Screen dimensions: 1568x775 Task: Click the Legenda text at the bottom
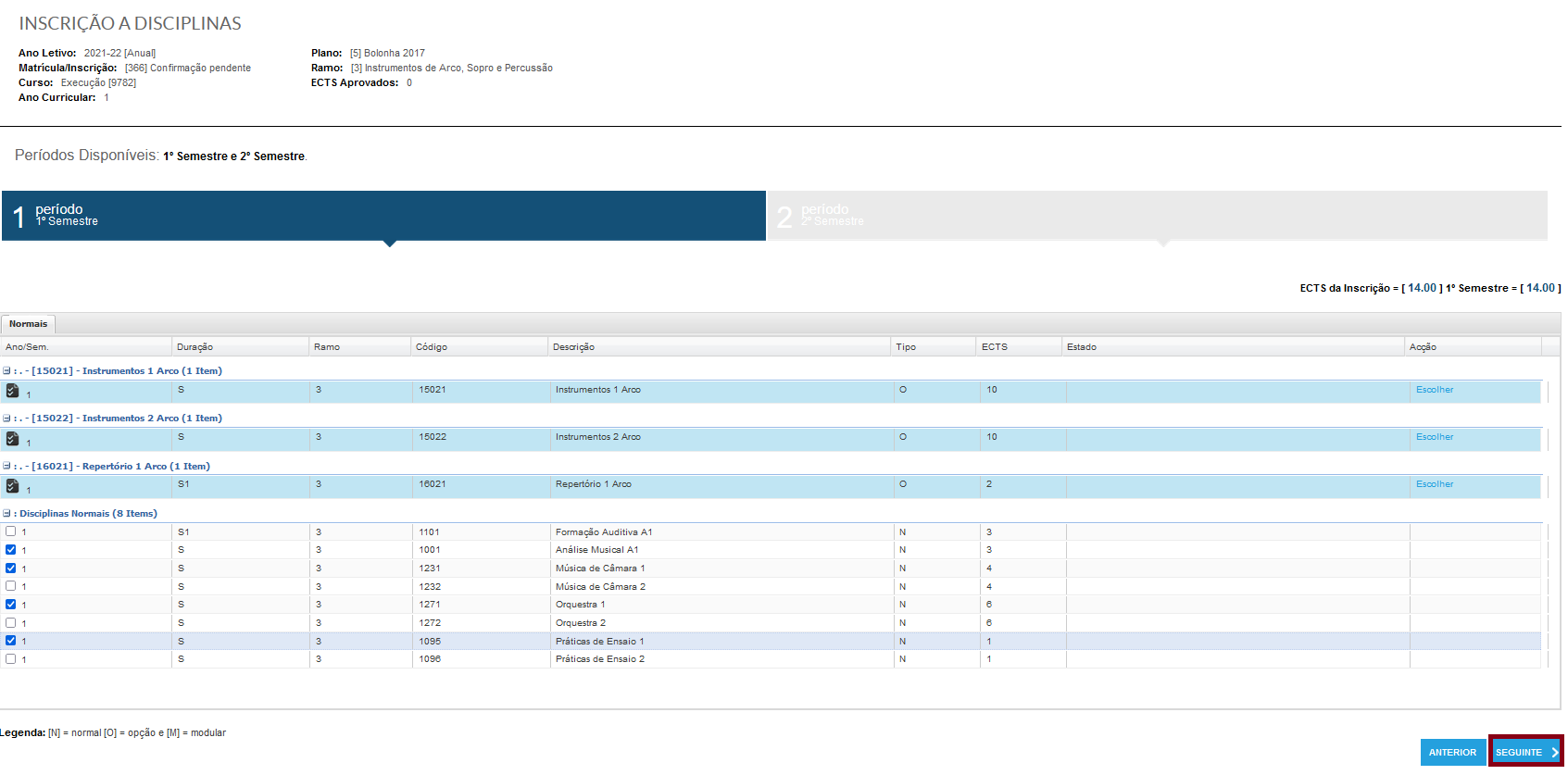(113, 732)
